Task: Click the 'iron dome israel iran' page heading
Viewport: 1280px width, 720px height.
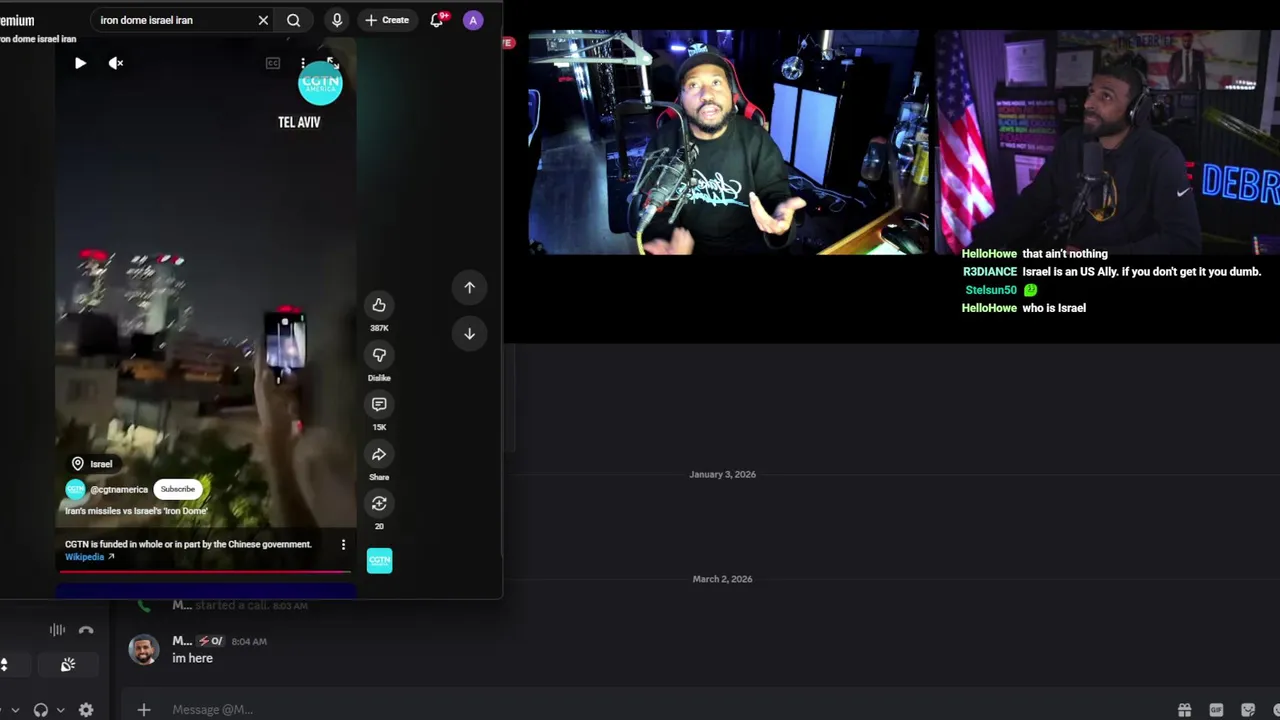Action: click(x=38, y=39)
